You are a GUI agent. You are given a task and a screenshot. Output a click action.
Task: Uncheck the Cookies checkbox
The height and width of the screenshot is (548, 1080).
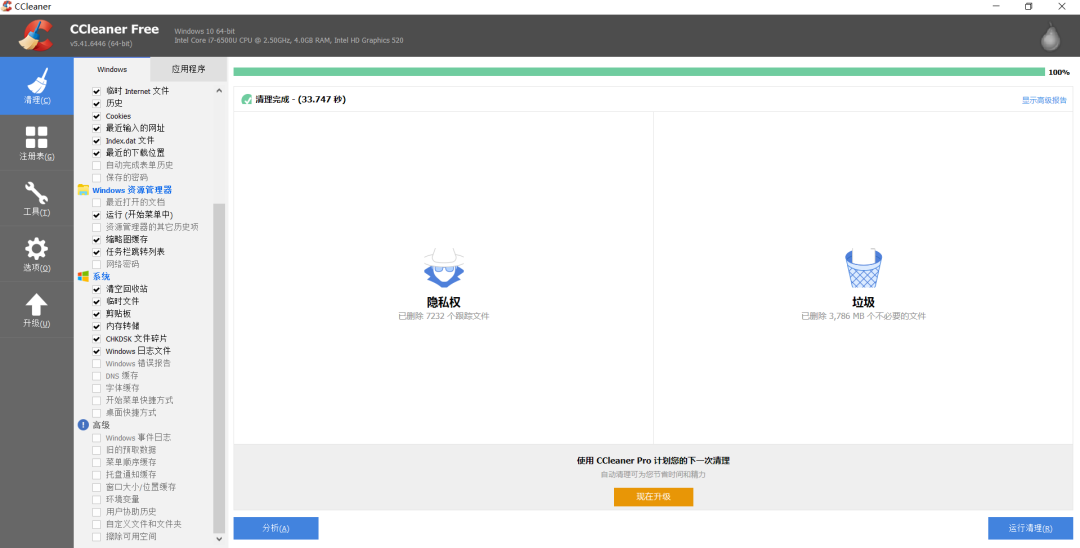coord(97,116)
